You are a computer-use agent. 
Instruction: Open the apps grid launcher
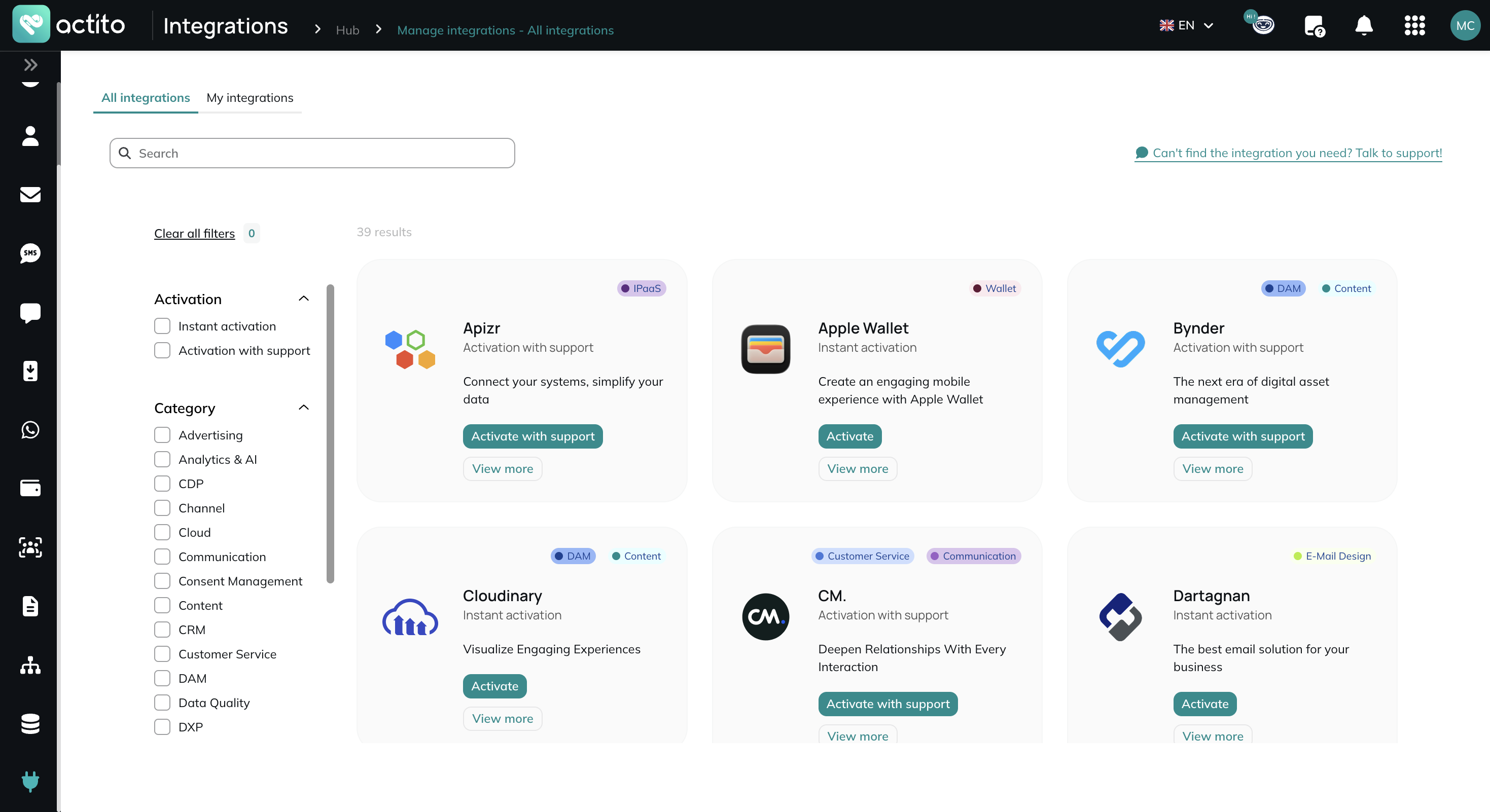[x=1415, y=25]
